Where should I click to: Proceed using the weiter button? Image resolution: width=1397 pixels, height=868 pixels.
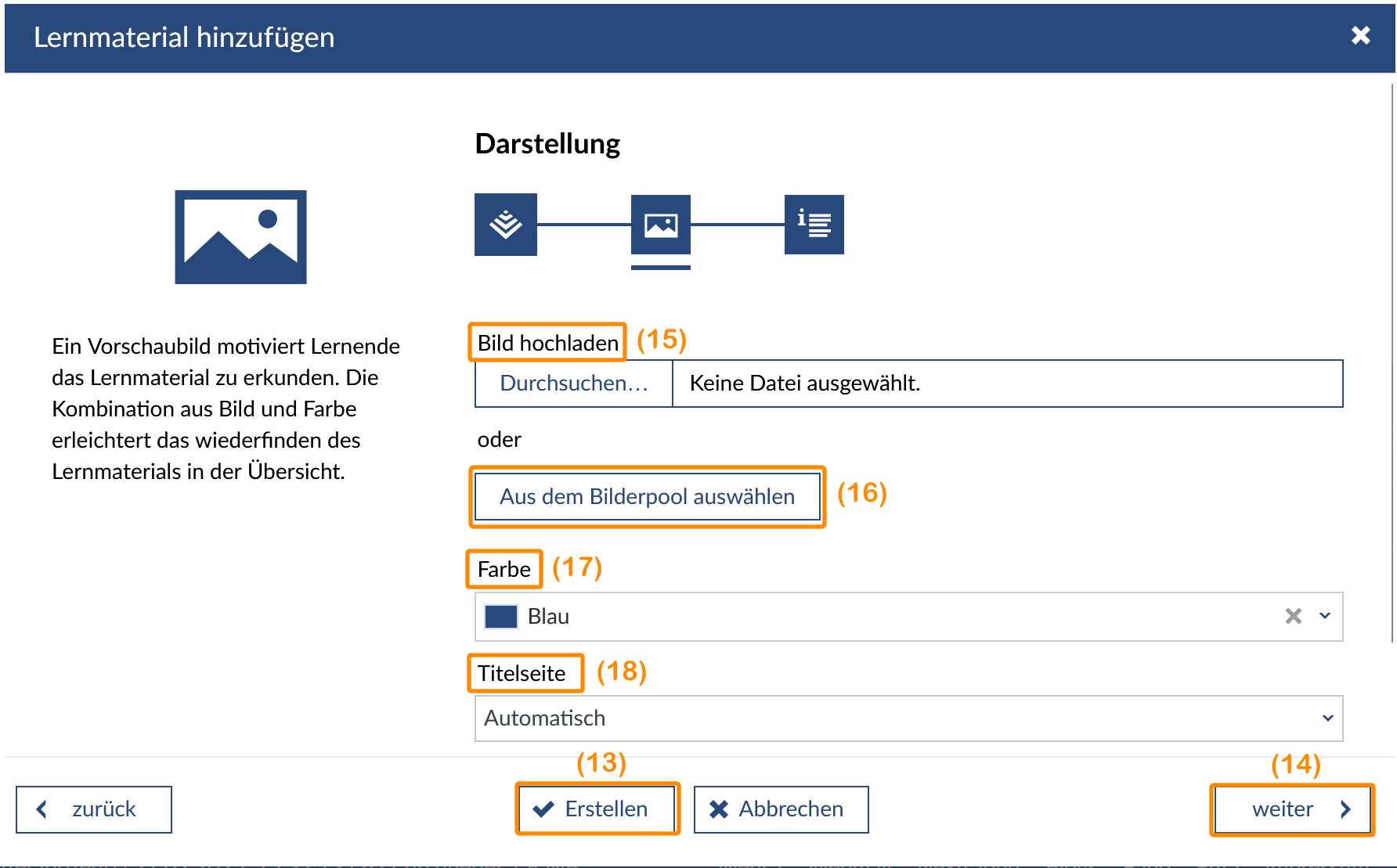click(1291, 809)
